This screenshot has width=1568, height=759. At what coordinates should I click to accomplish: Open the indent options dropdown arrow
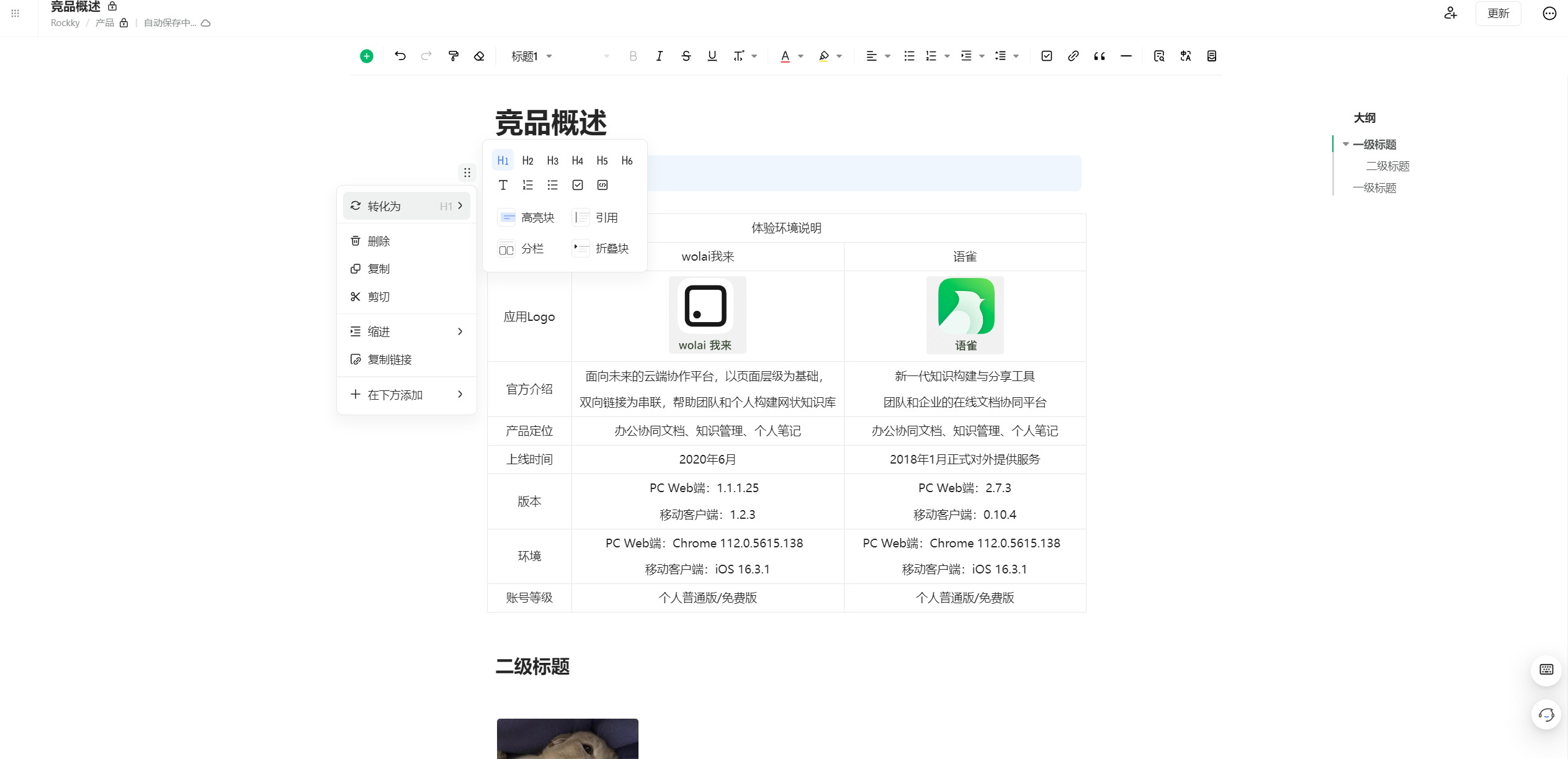click(x=982, y=56)
